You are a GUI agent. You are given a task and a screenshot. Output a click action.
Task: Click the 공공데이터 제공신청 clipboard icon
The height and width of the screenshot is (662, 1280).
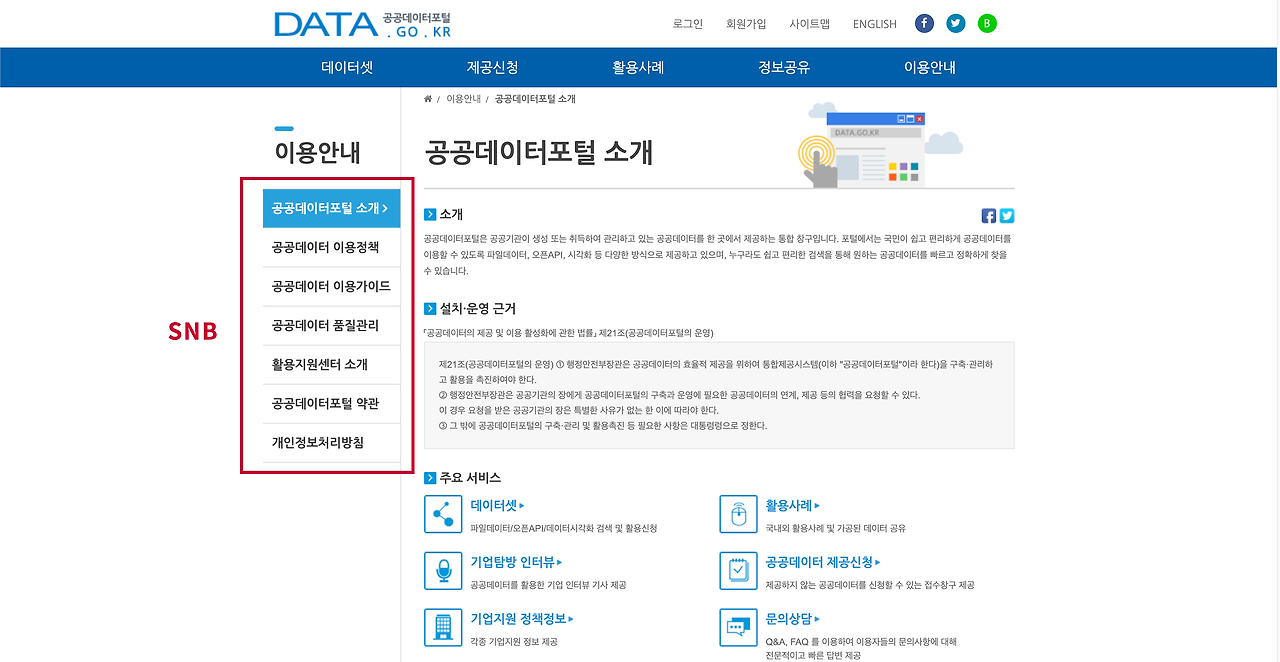point(737,571)
